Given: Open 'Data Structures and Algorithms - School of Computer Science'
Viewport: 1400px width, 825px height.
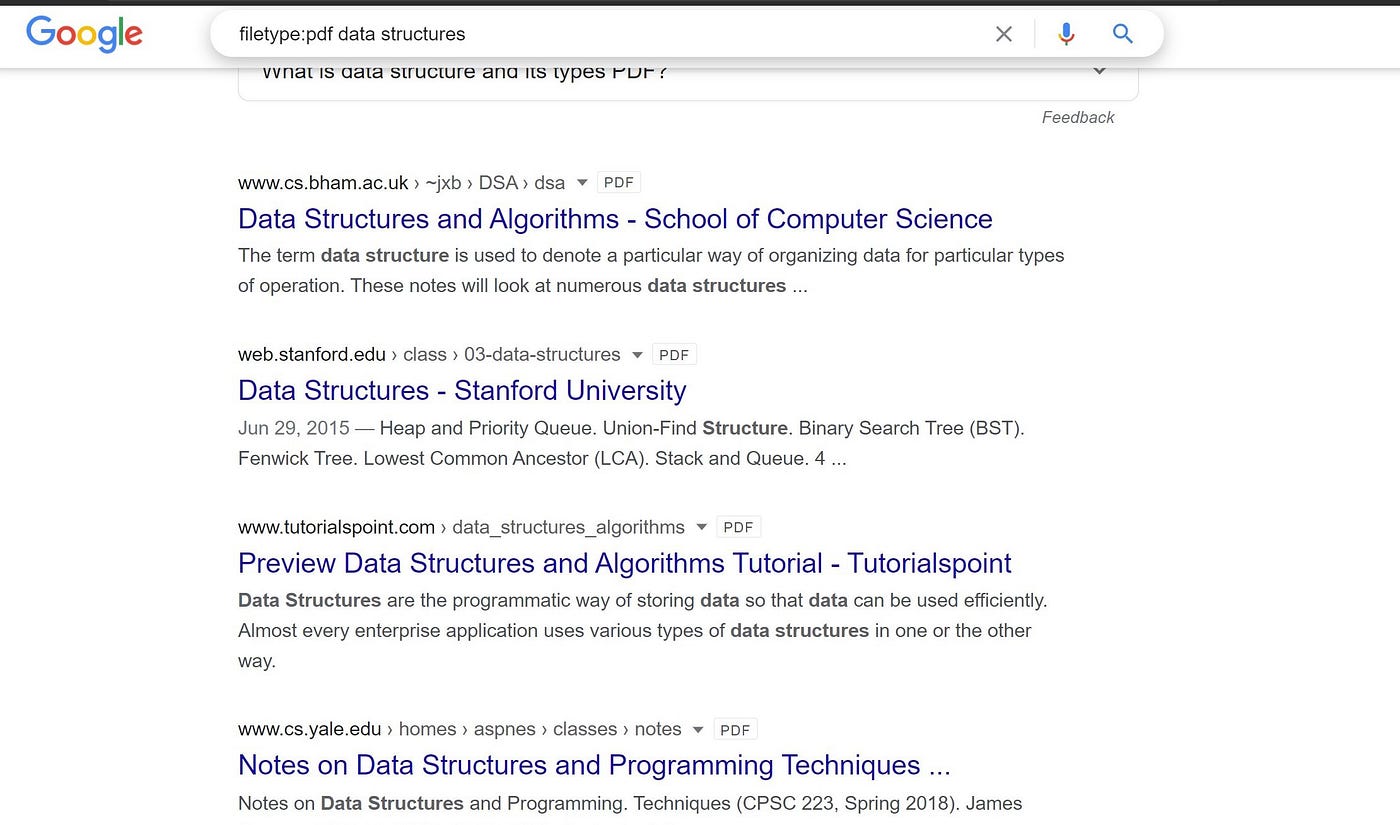Looking at the screenshot, I should click(x=615, y=219).
